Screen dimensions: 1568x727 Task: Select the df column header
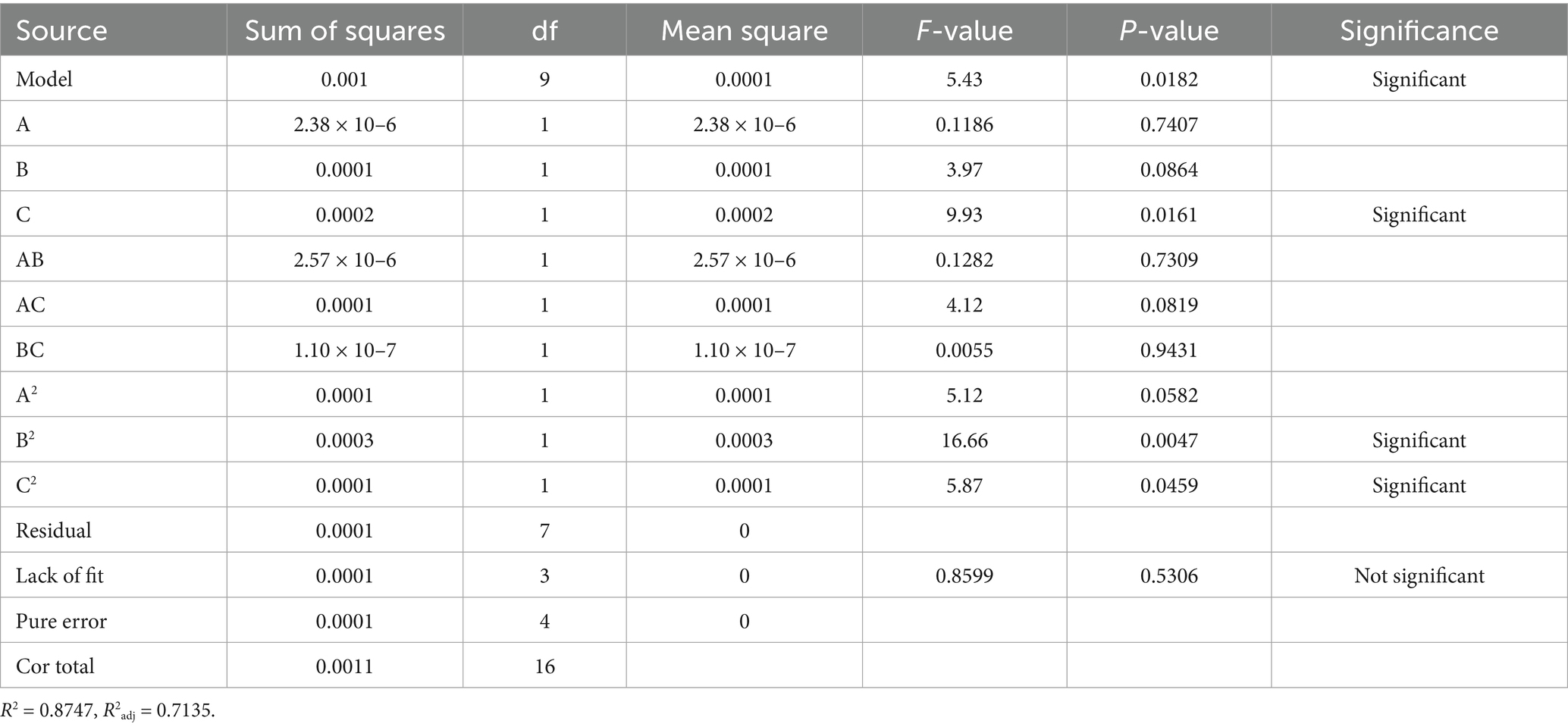pyautogui.click(x=544, y=30)
